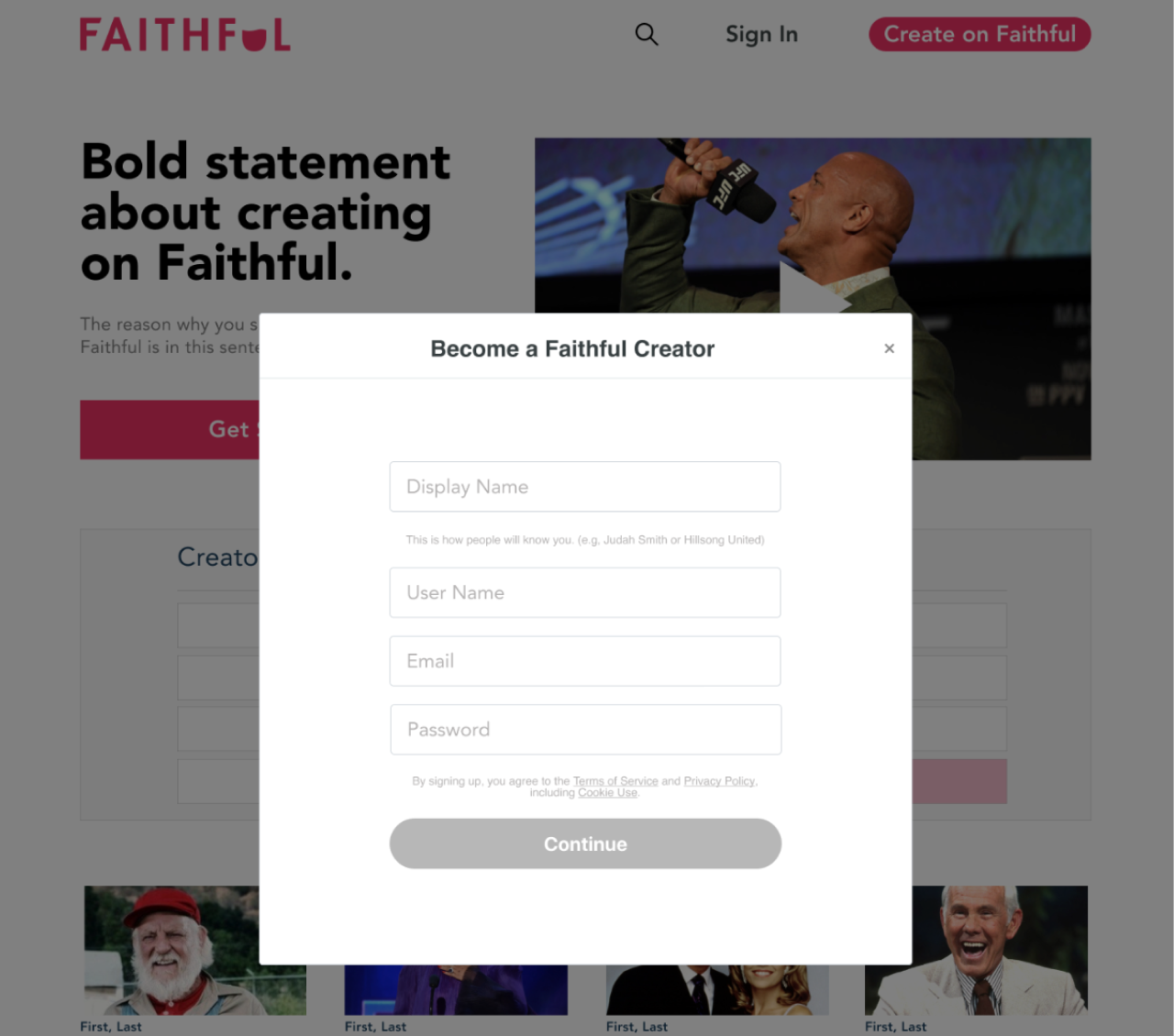Click the Password field
Viewport: 1174px width, 1036px height.
tap(585, 730)
